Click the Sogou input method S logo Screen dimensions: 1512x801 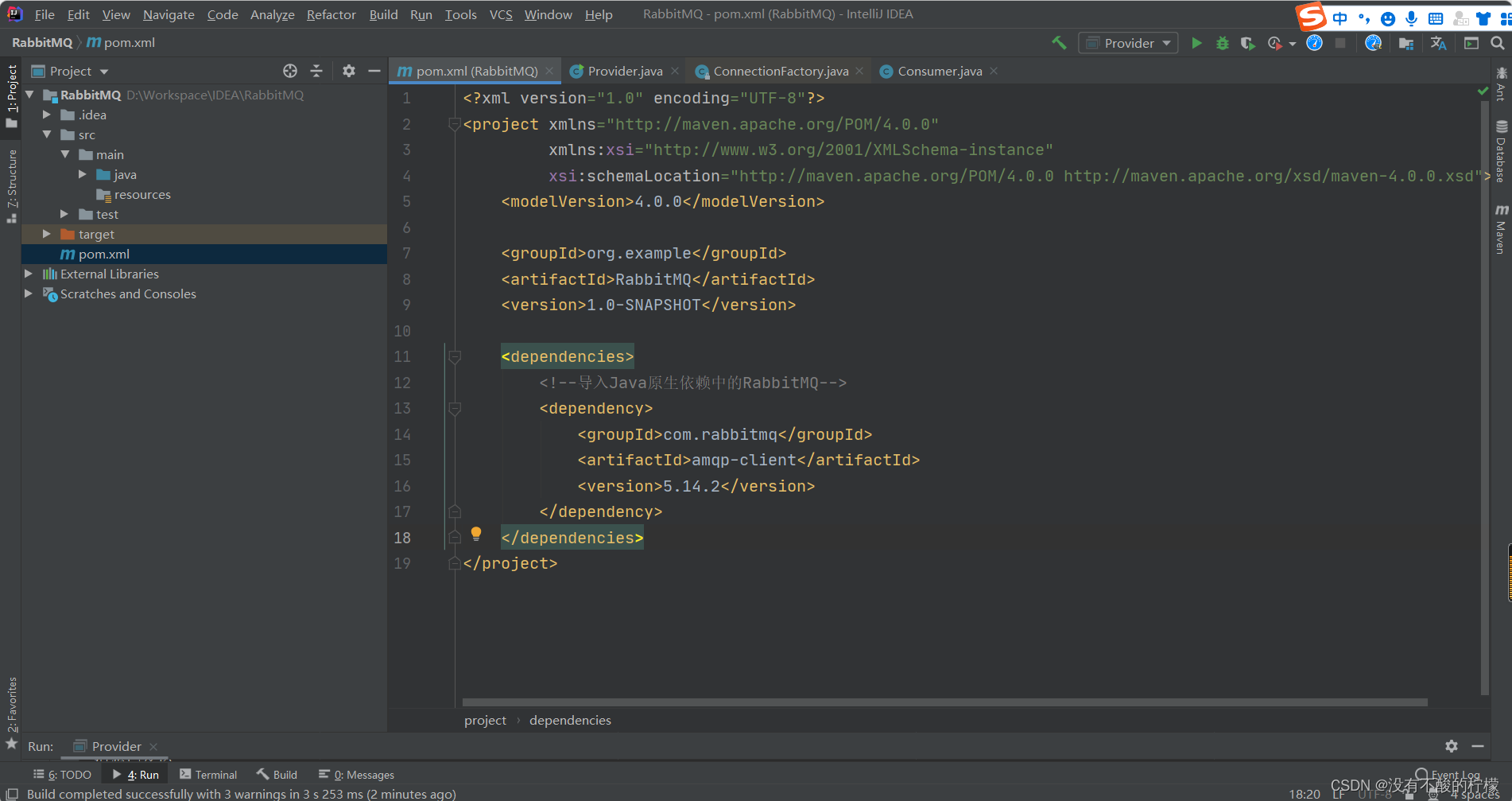[1312, 16]
